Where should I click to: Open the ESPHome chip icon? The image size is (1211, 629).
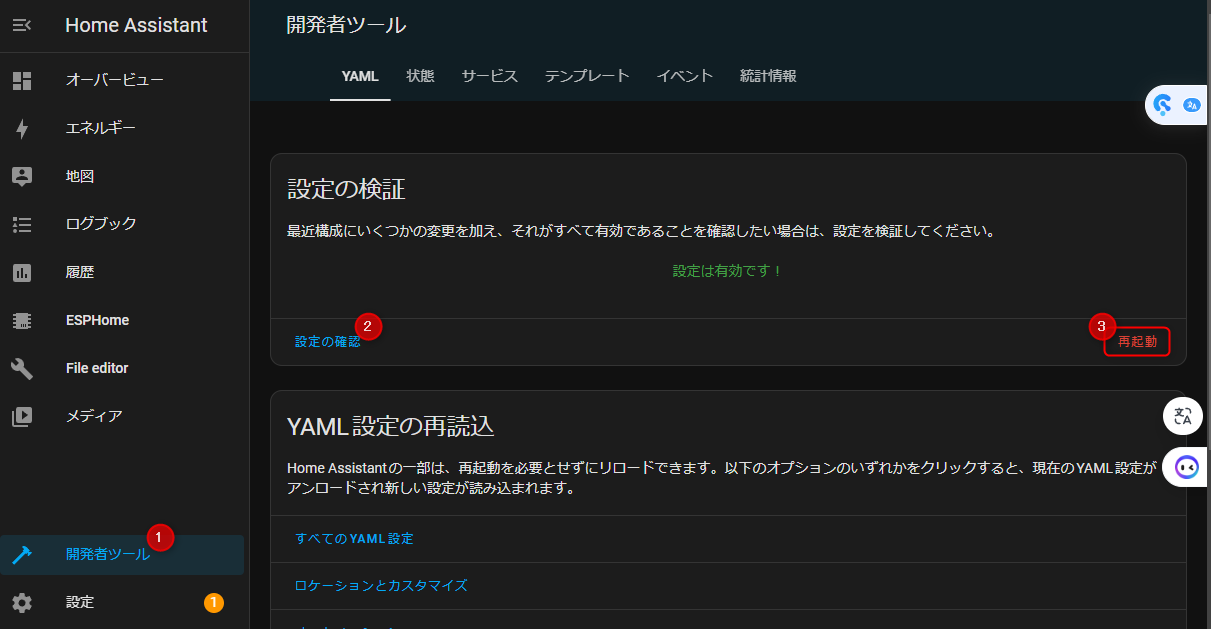coord(22,320)
